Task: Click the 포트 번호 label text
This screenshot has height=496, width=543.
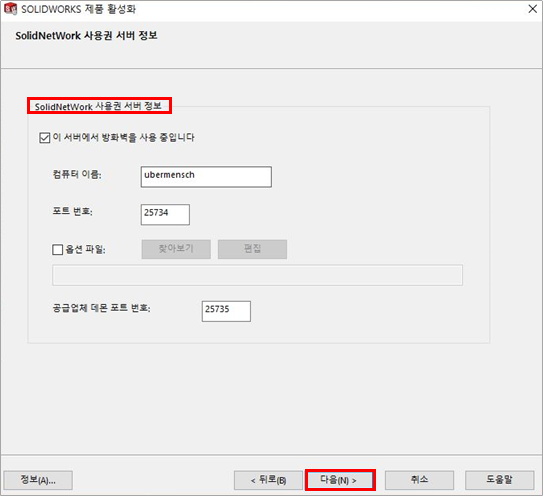Action: [x=72, y=211]
